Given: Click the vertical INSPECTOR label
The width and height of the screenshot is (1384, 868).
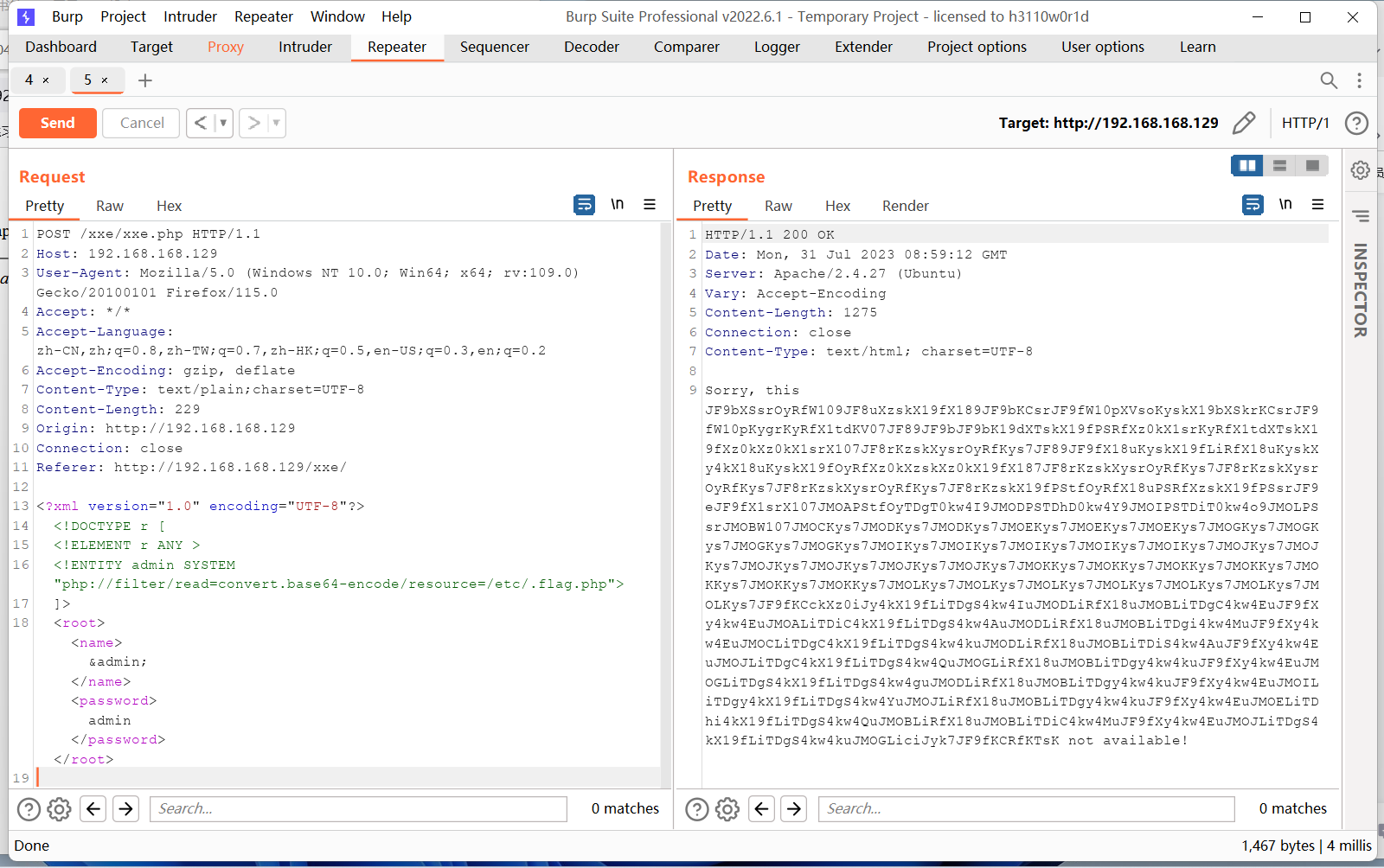Looking at the screenshot, I should coord(1361,290).
